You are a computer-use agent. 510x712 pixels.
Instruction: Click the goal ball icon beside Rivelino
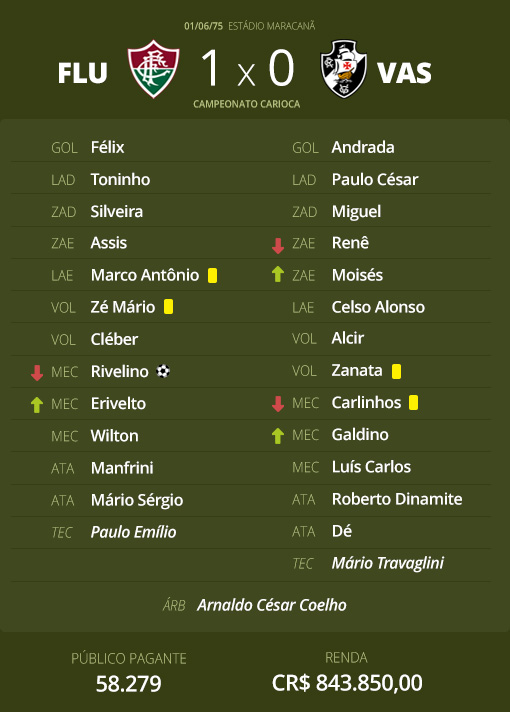pyautogui.click(x=163, y=371)
